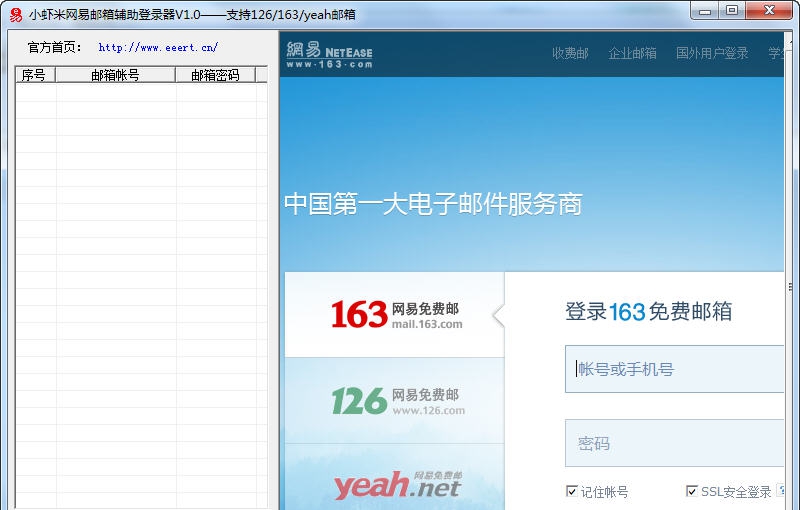Open the 国外用户登录 link
Viewport: 800px width, 510px height.
tap(712, 53)
